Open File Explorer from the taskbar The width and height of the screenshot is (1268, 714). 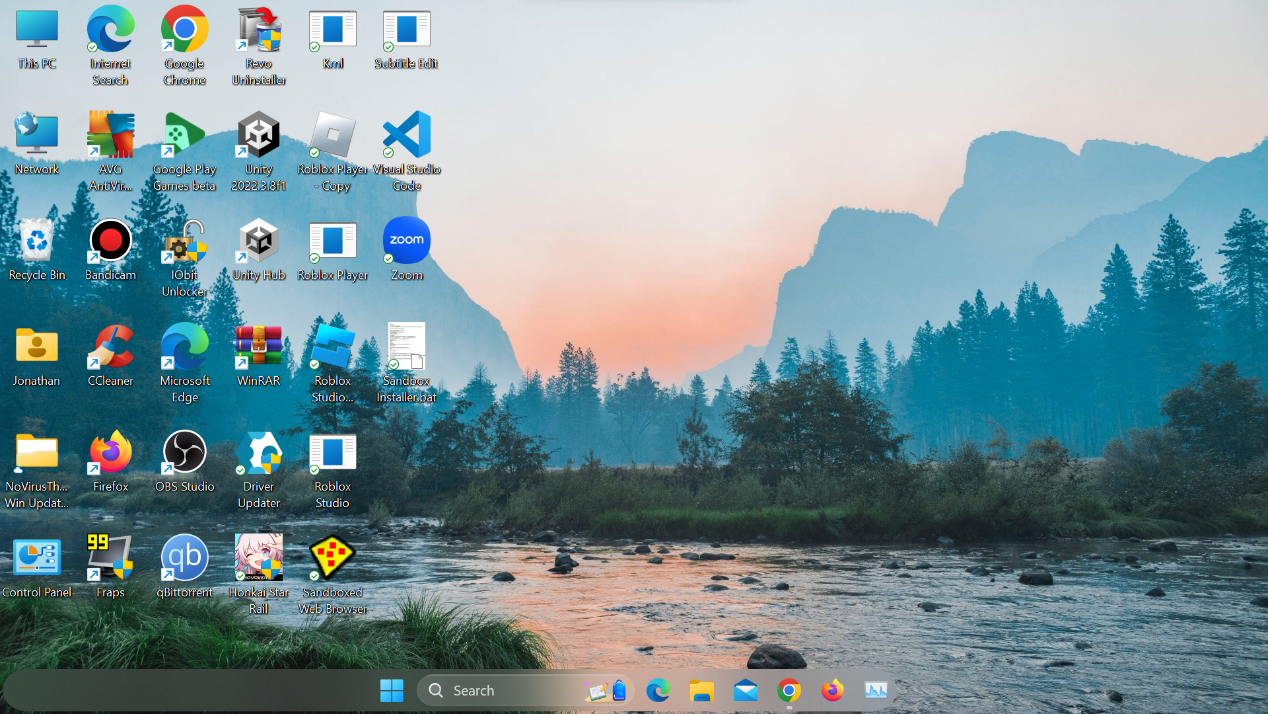coord(702,690)
